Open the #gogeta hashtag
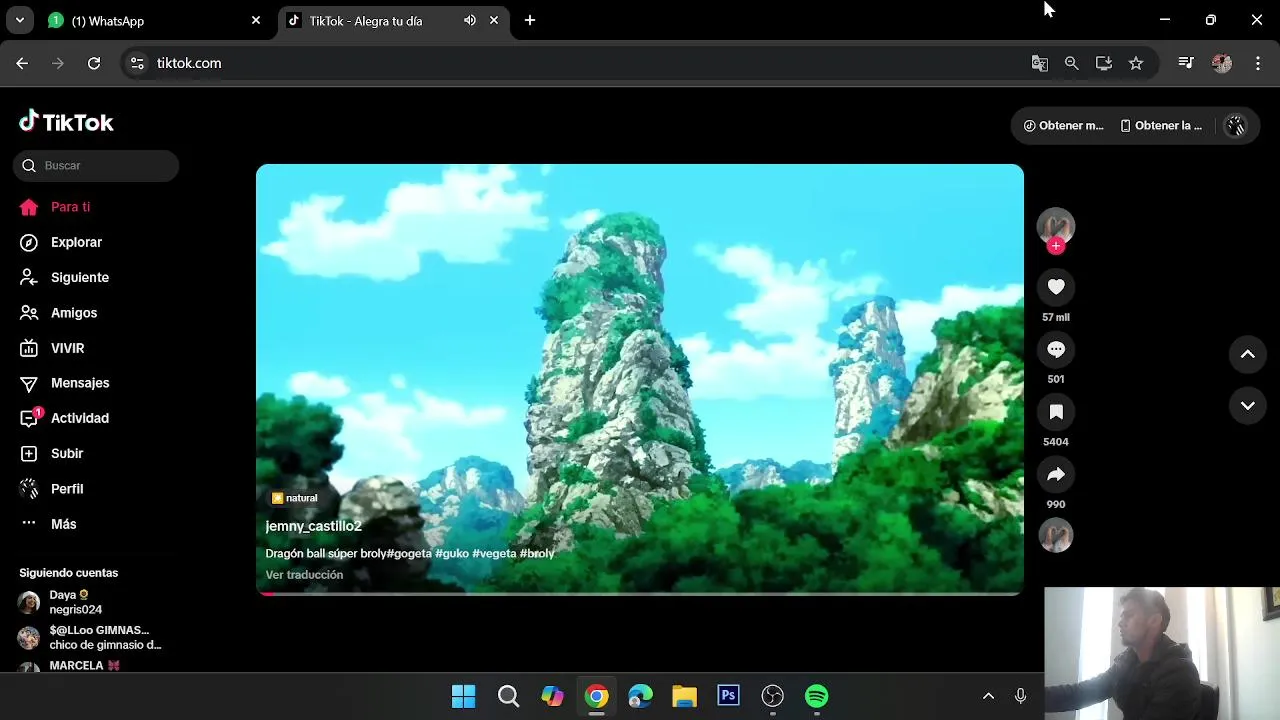This screenshot has height=720, width=1280. tap(409, 553)
